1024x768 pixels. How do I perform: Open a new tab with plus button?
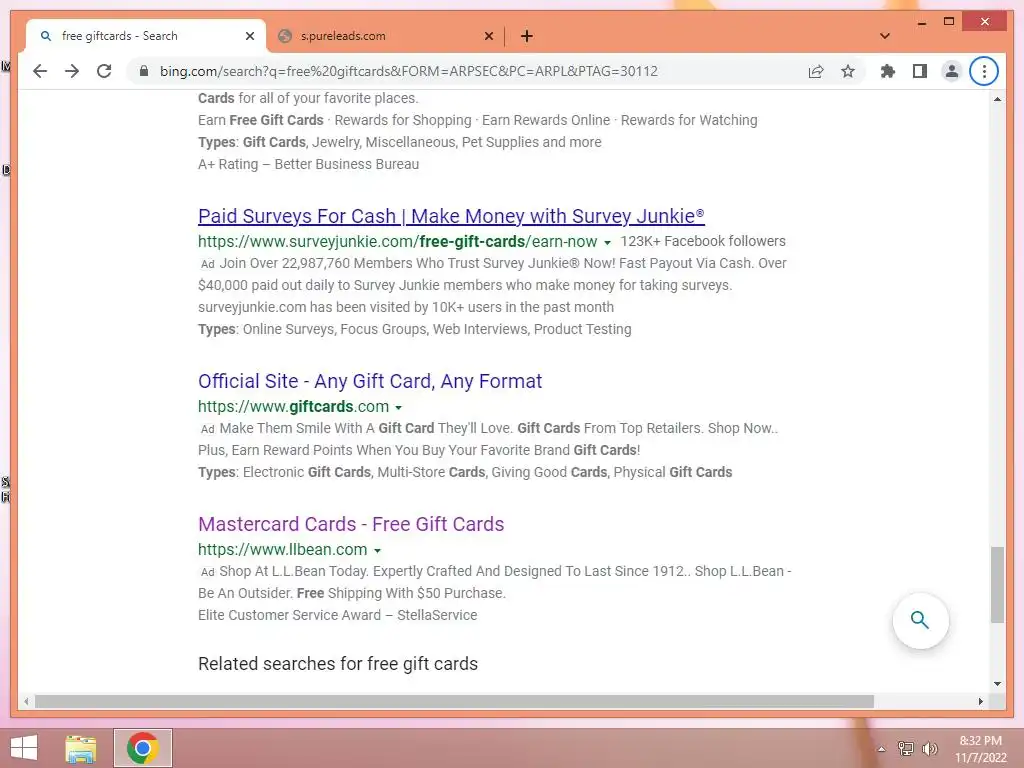(527, 37)
